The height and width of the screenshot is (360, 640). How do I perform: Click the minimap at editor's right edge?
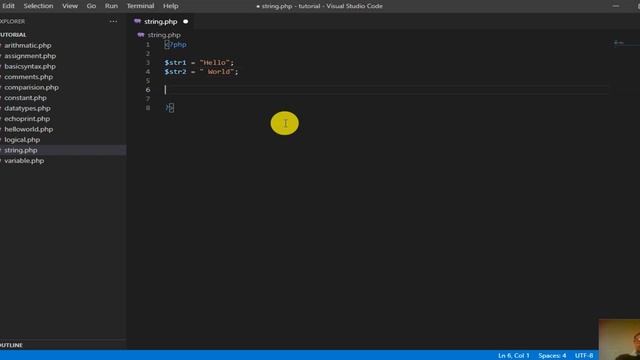(x=624, y=42)
